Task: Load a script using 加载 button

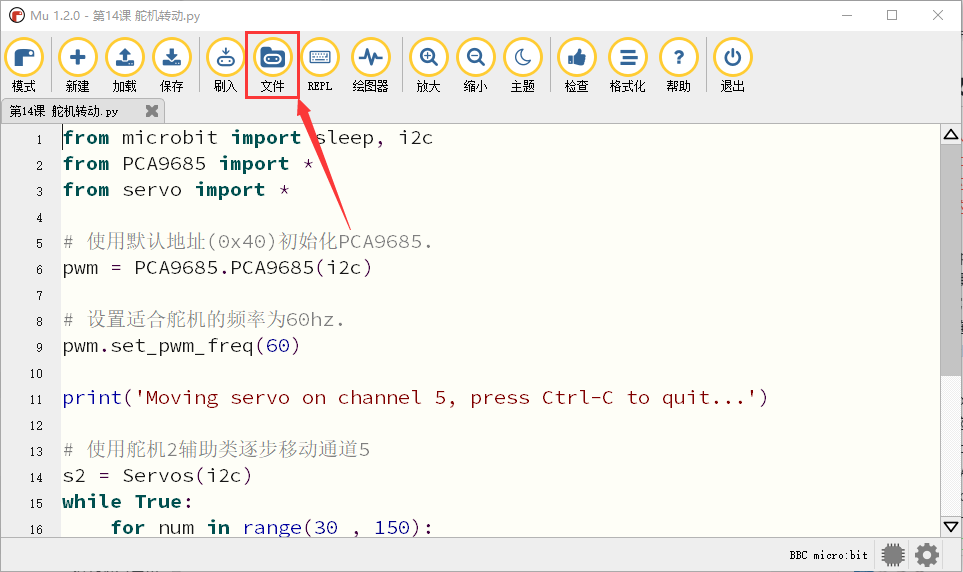Action: (125, 65)
